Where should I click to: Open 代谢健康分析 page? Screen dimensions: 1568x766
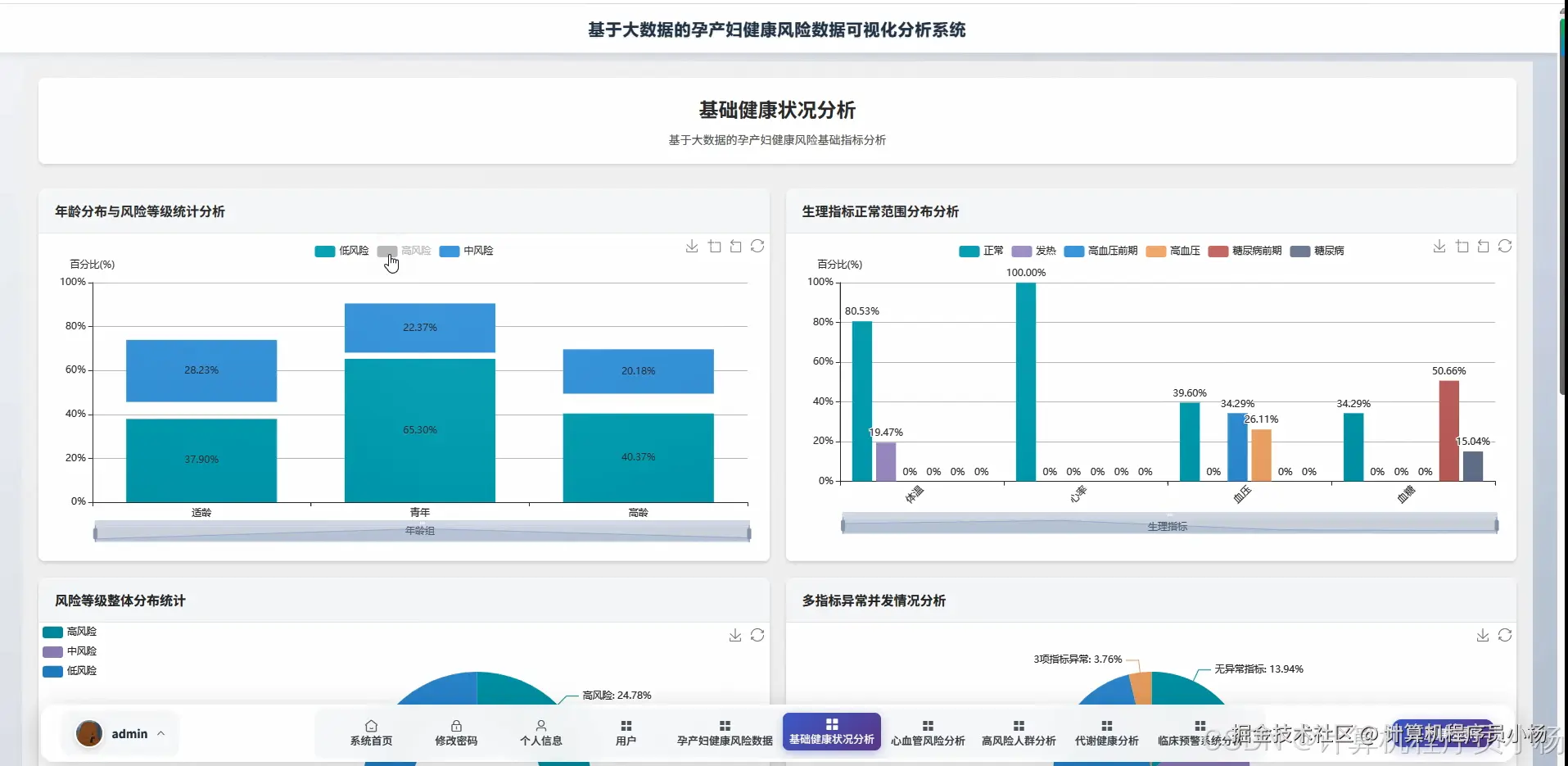click(x=1106, y=733)
